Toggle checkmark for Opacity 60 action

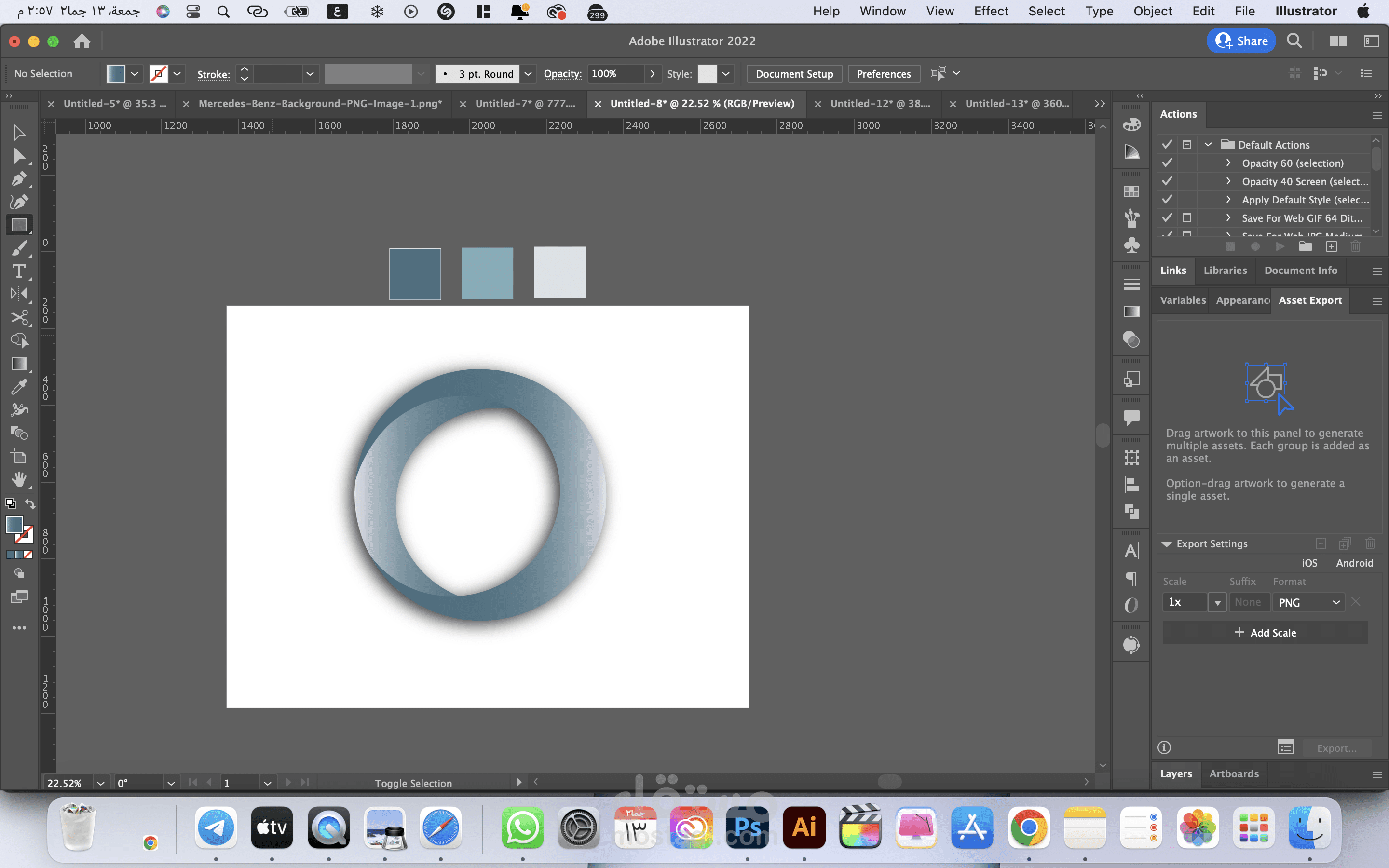[x=1167, y=163]
